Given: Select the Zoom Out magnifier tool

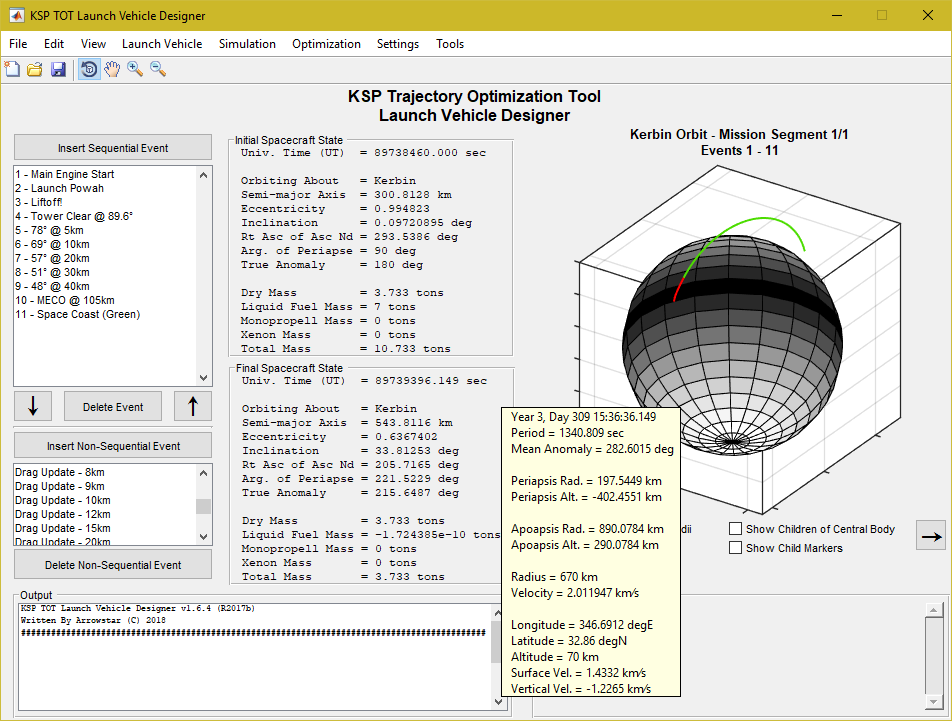Looking at the screenshot, I should 158,69.
